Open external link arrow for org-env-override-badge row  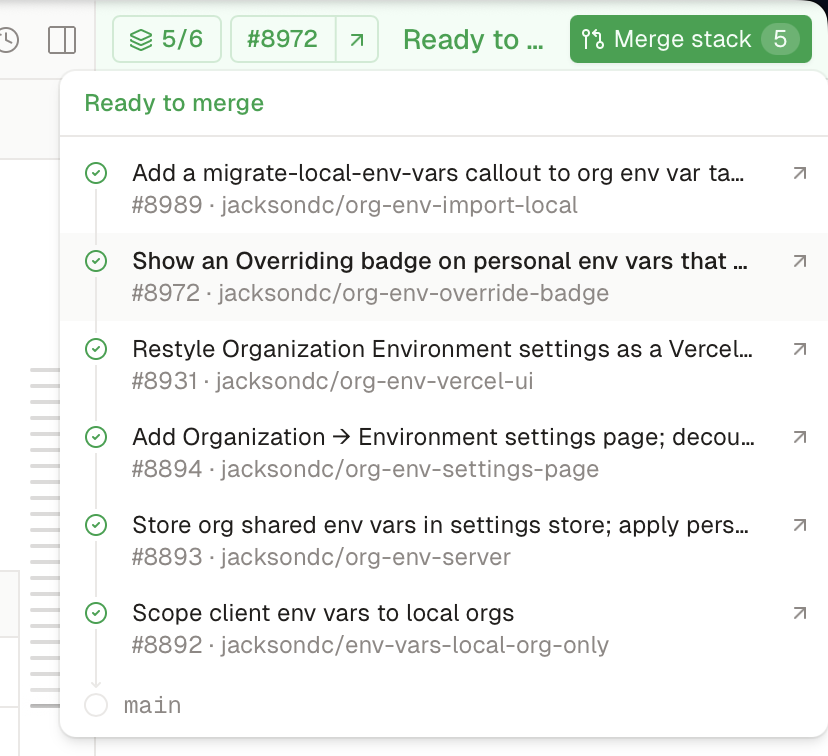pyautogui.click(x=799, y=261)
